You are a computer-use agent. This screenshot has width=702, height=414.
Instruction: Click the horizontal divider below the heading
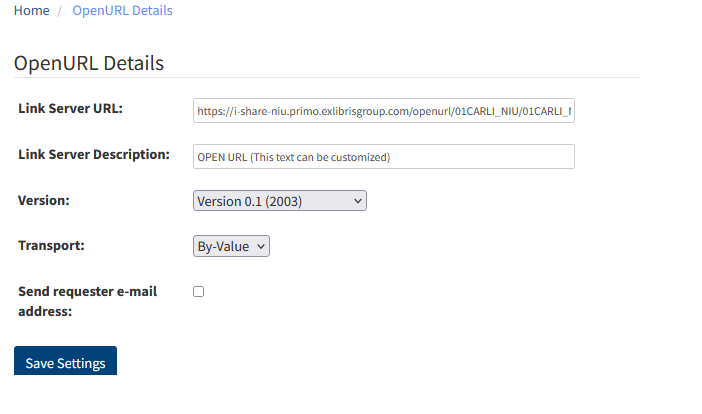point(327,77)
